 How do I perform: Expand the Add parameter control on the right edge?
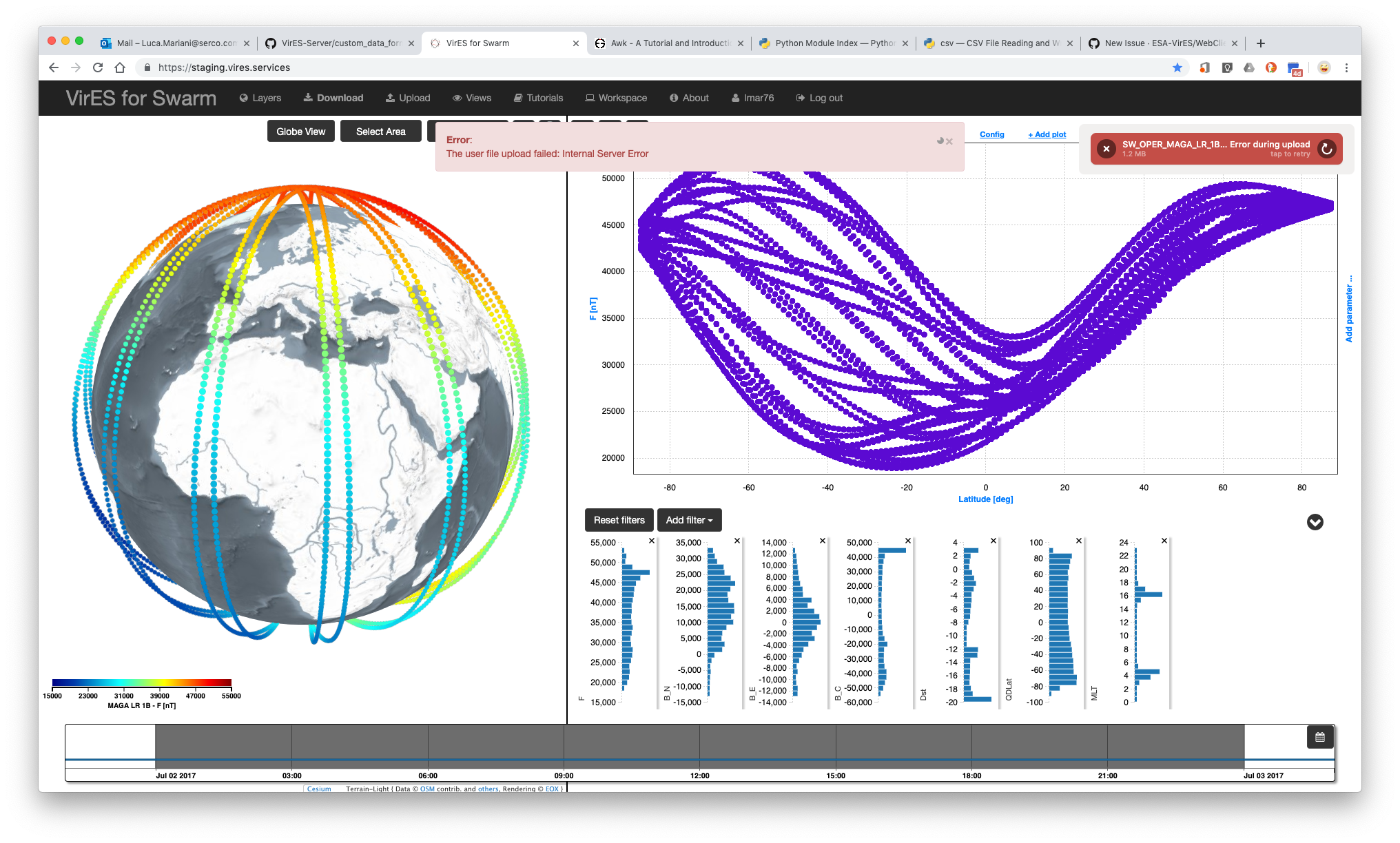pyautogui.click(x=1348, y=308)
